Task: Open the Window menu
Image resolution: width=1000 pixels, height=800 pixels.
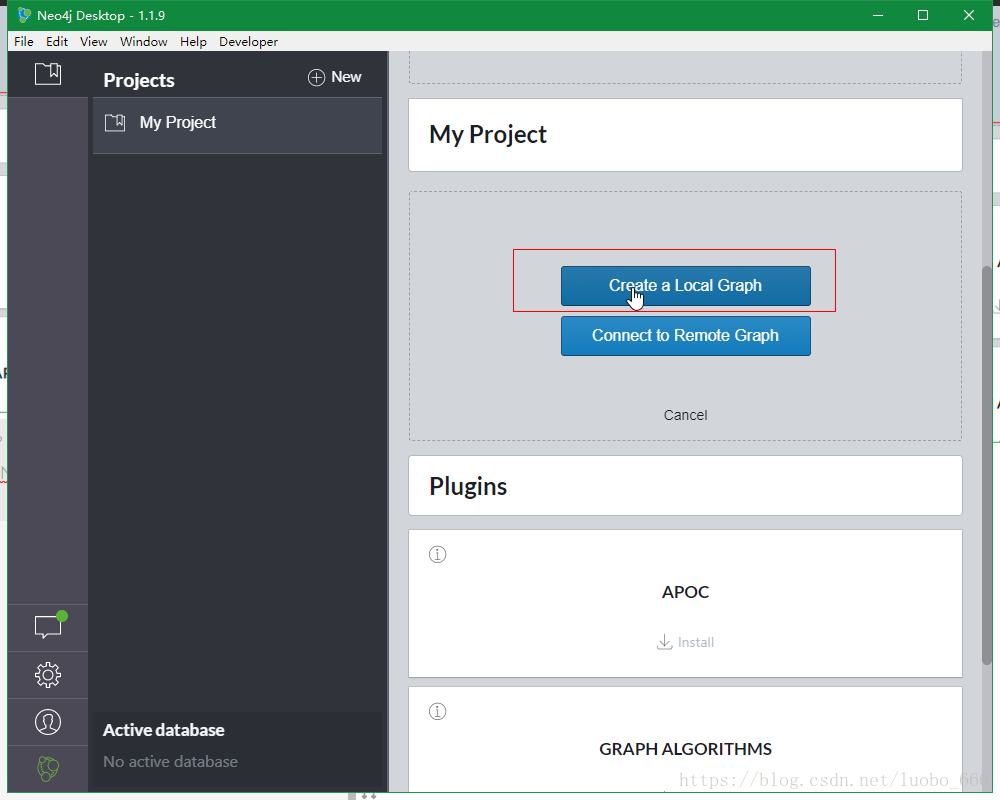Action: (x=143, y=41)
